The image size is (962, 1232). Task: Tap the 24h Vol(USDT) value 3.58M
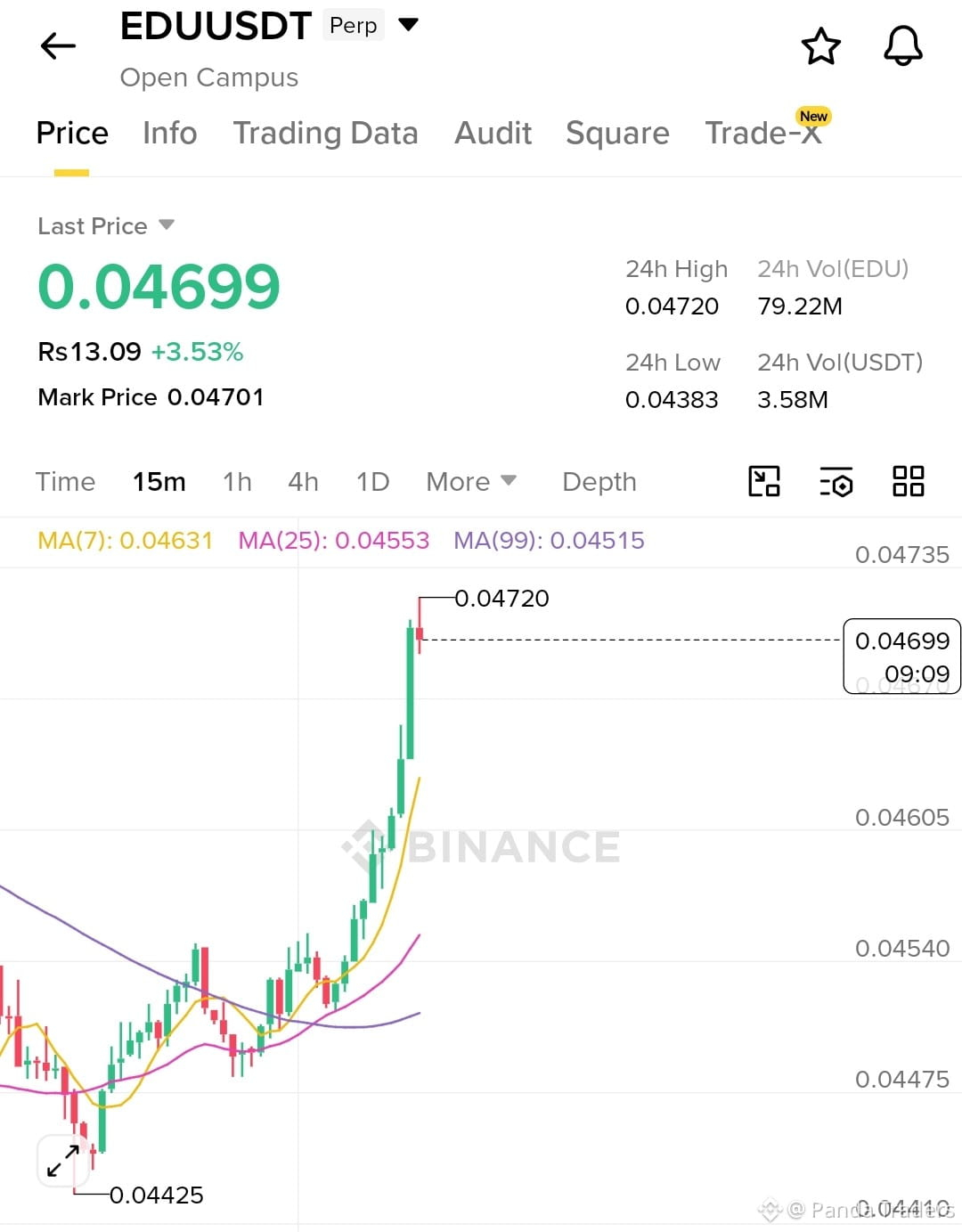[x=793, y=399]
